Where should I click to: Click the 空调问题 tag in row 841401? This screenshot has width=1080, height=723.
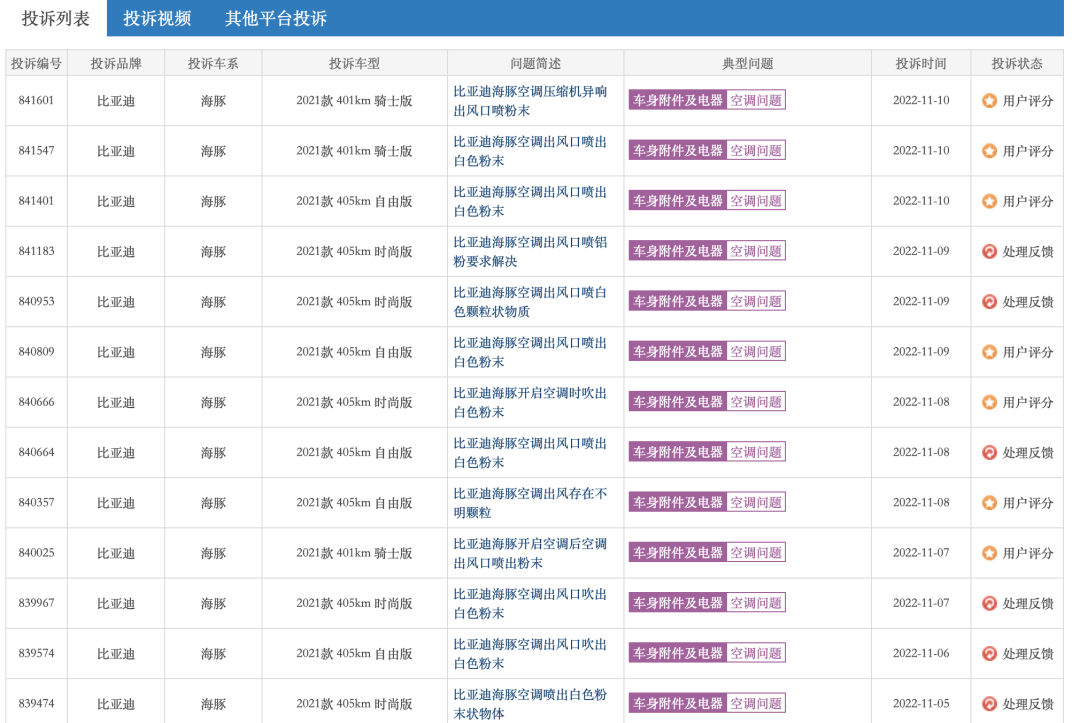756,200
